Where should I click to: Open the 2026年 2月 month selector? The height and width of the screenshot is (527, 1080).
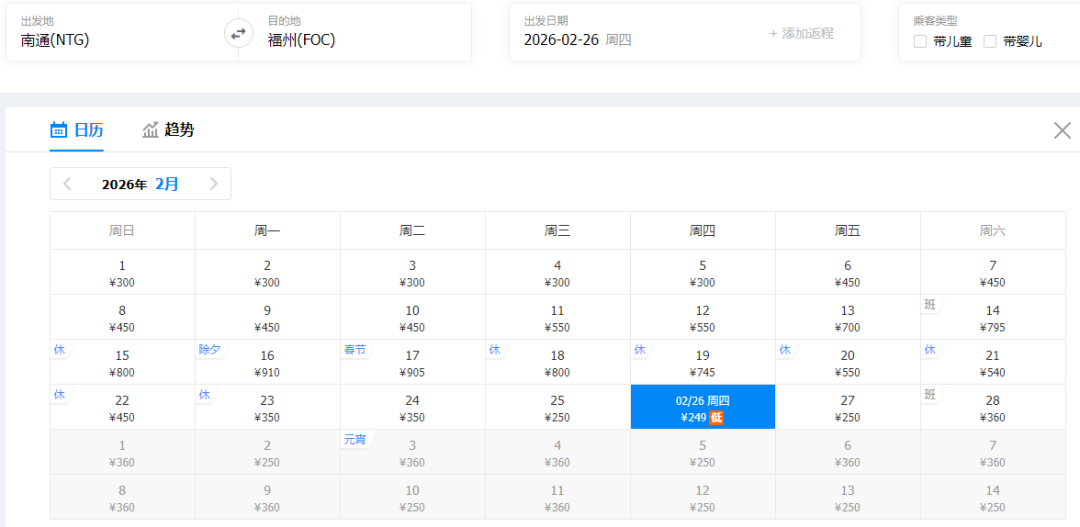pyautogui.click(x=140, y=184)
